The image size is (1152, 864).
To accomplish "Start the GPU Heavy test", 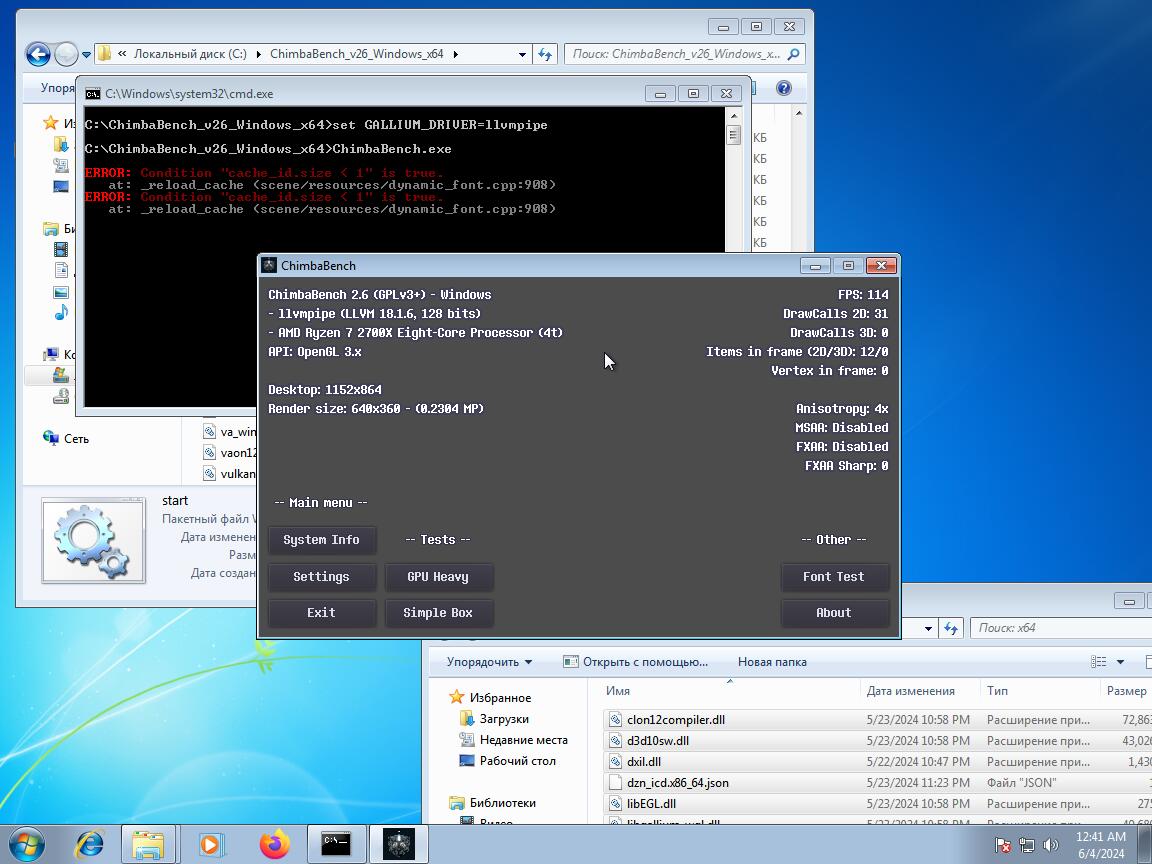I will click(x=438, y=577).
